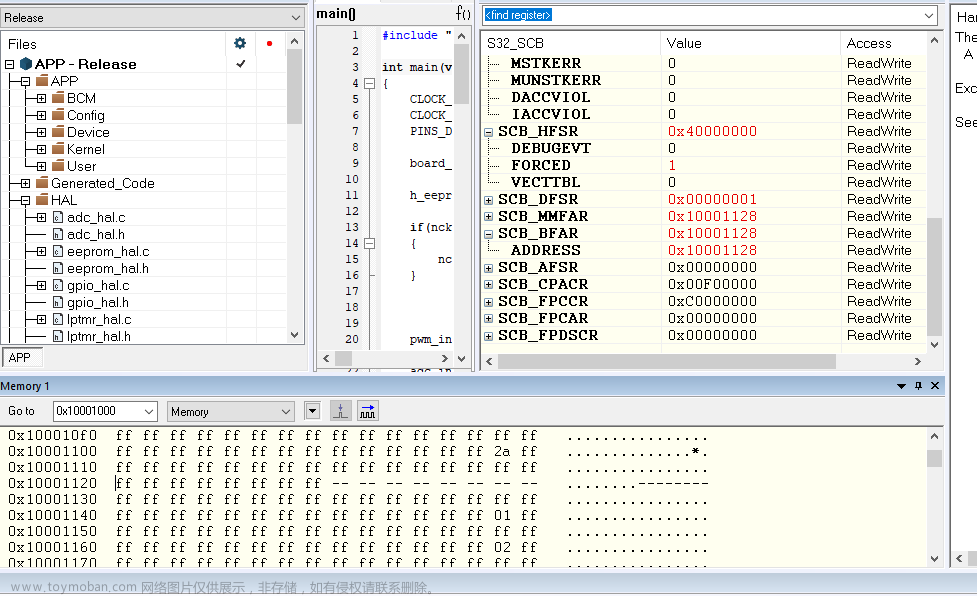Viewport: 977px width, 596px height.
Task: Click the red dot column icon
Action: tap(269, 43)
